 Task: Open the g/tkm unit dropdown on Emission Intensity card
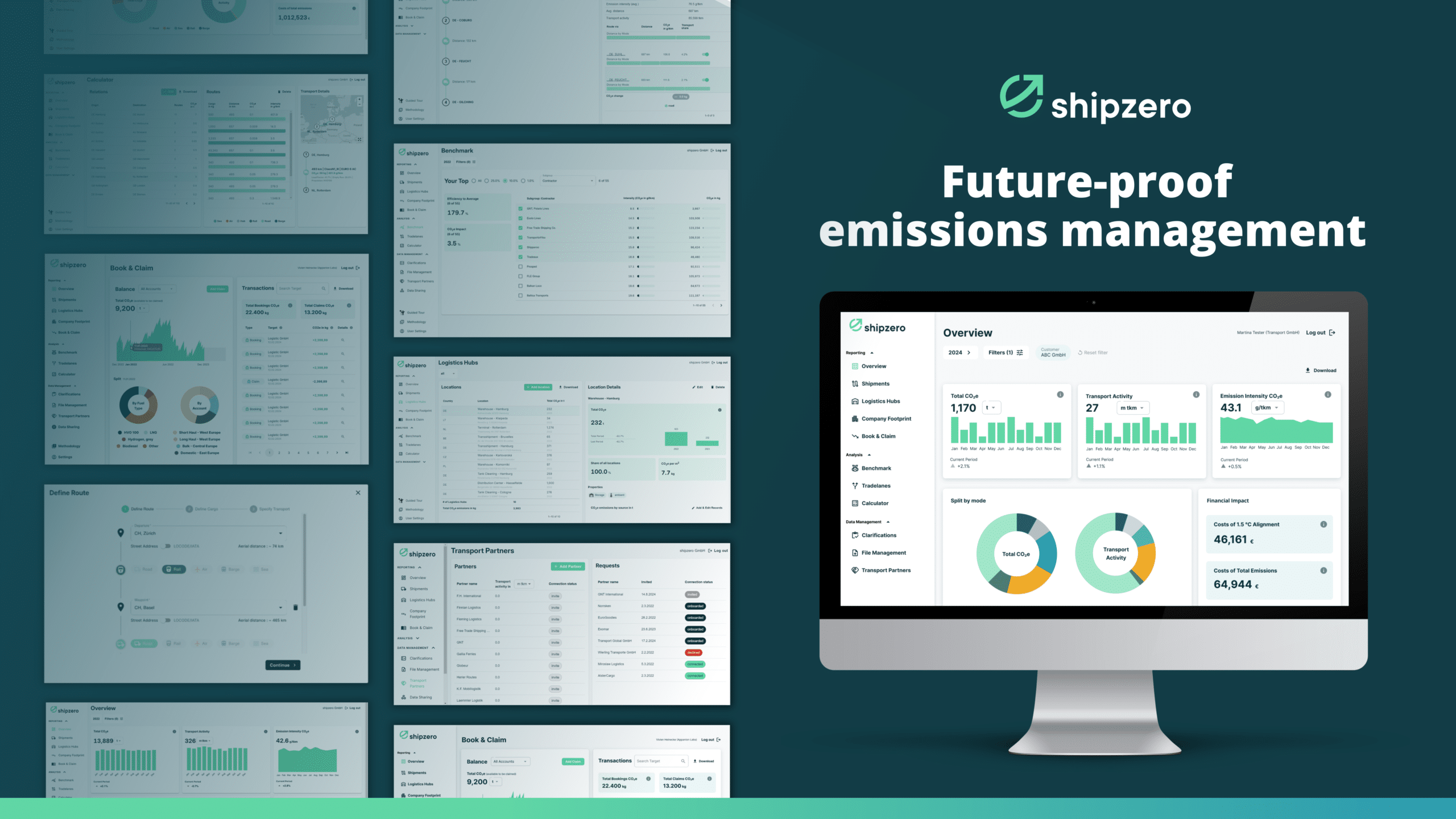(x=1267, y=408)
